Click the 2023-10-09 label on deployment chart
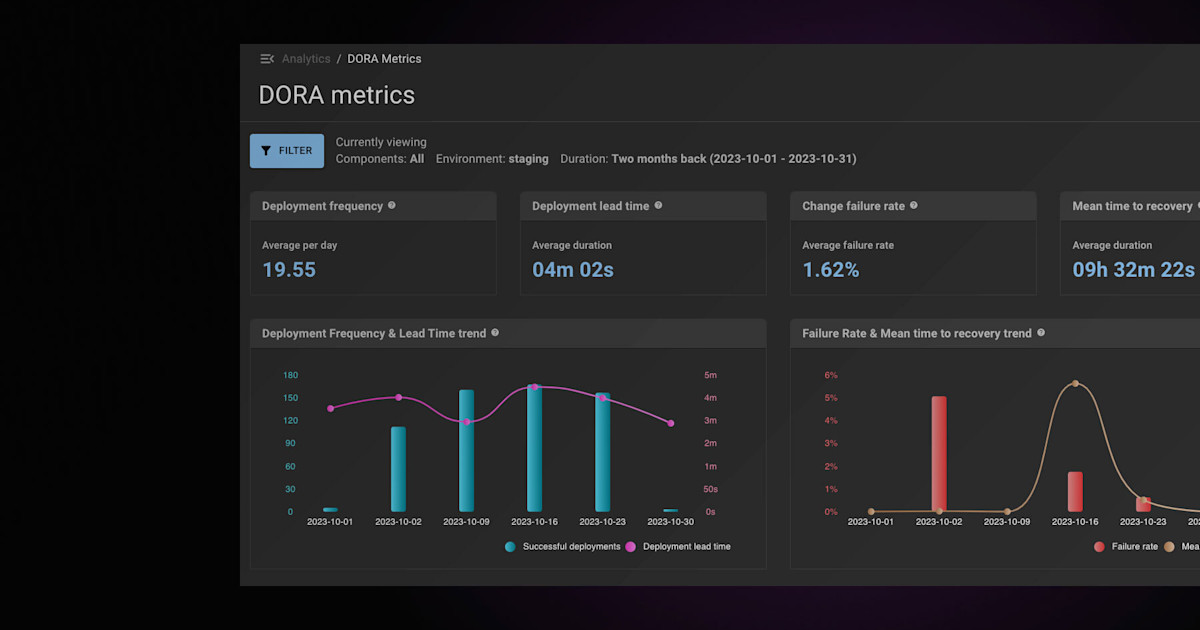 click(466, 522)
